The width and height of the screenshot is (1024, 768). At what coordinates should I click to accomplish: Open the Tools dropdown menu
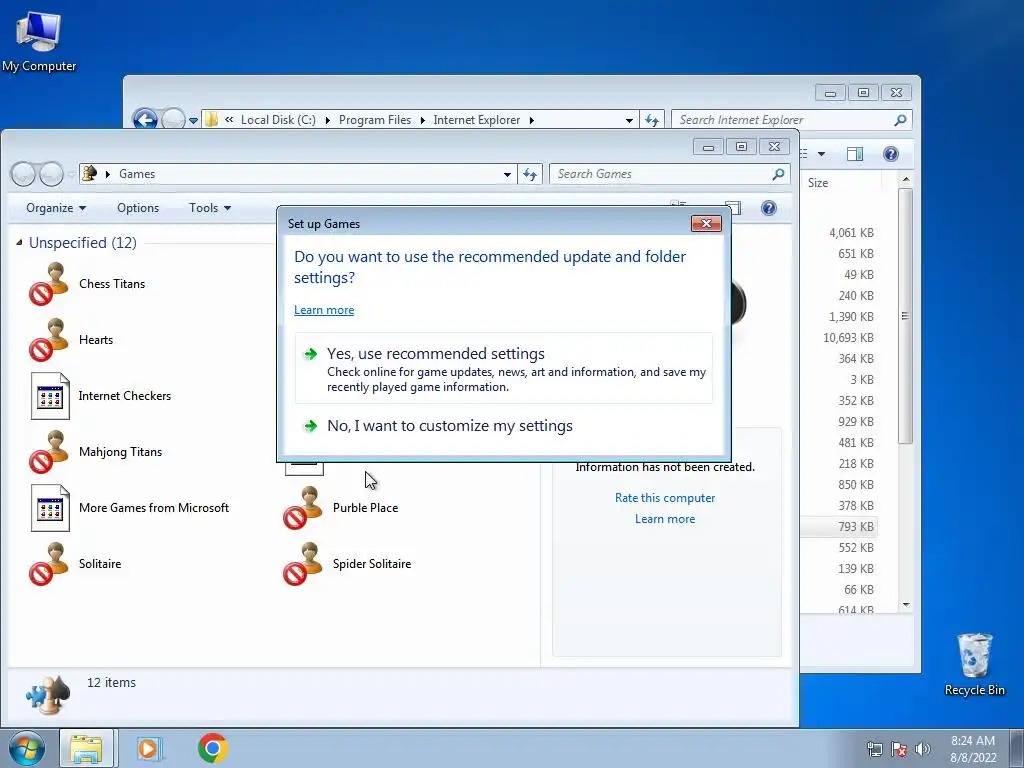(x=210, y=208)
